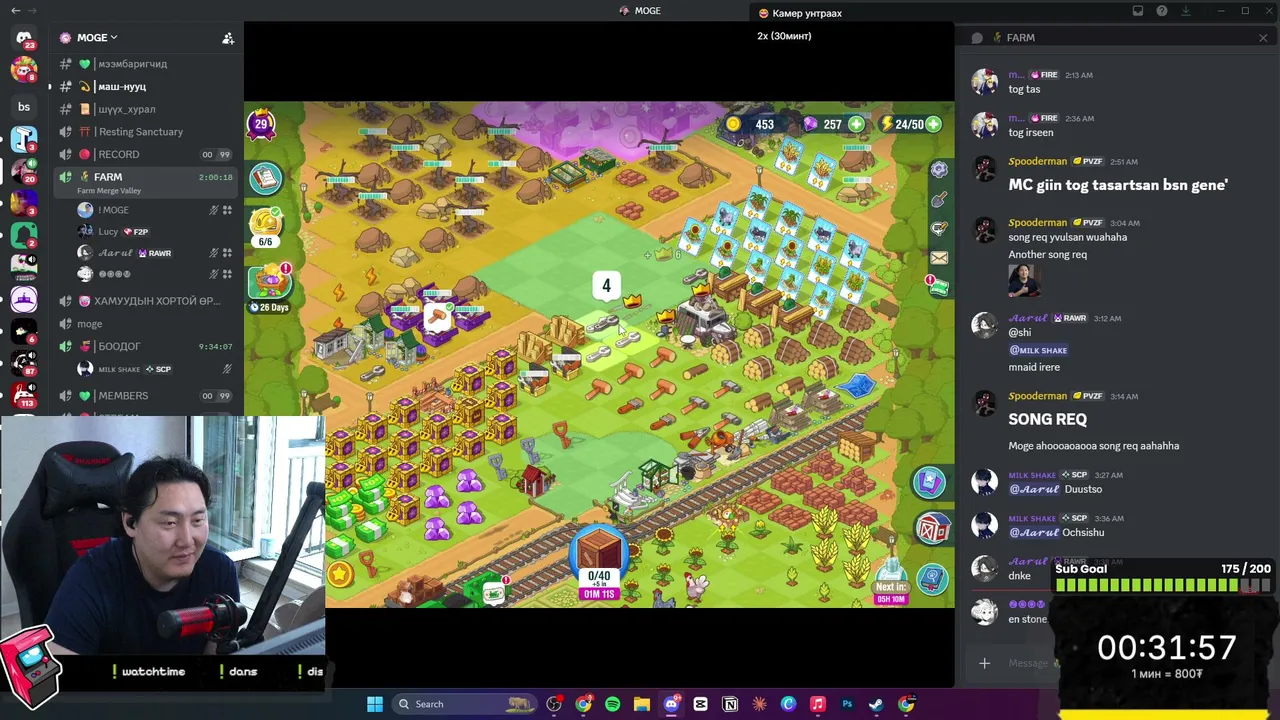Click the add attachment plus in chat
The height and width of the screenshot is (720, 1280).
[985, 663]
